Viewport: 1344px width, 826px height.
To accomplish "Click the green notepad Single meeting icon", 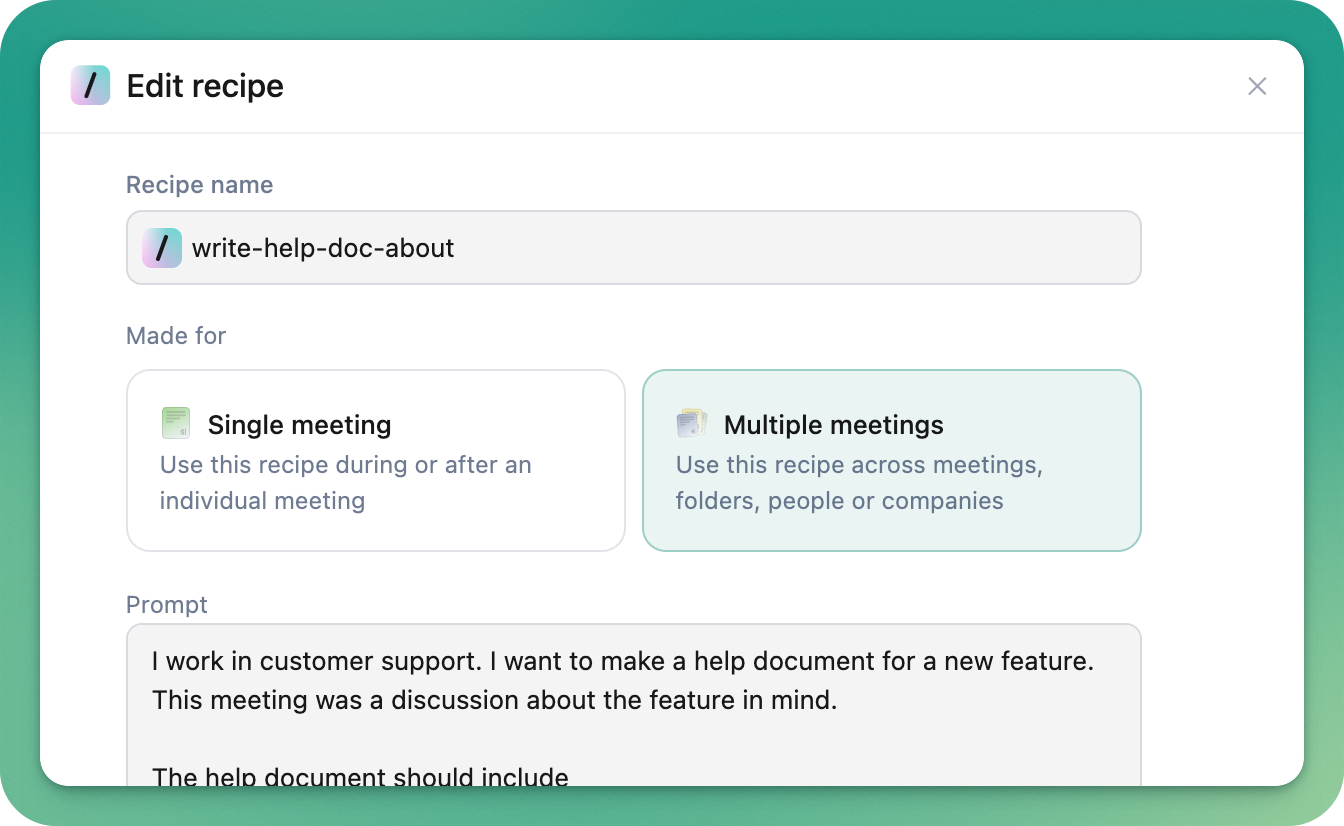I will coord(176,423).
